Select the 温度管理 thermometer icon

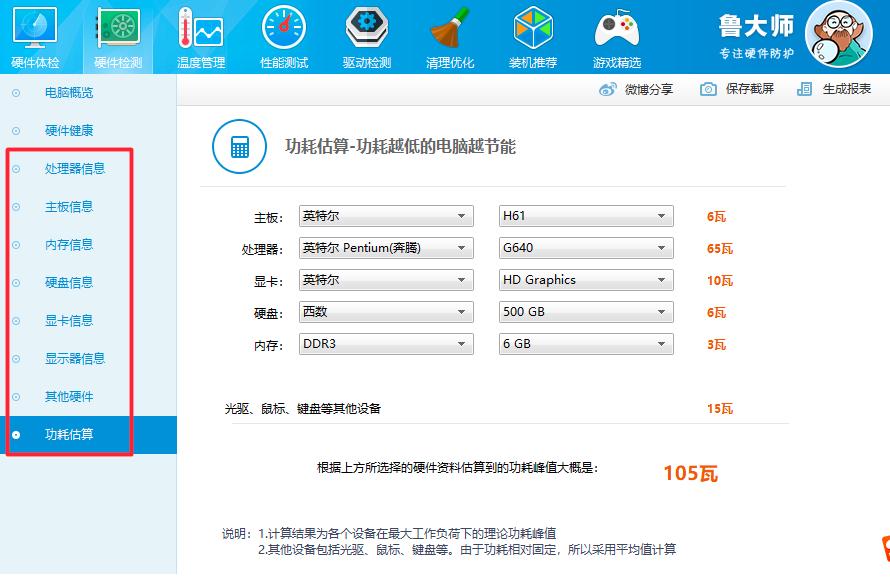point(201,30)
